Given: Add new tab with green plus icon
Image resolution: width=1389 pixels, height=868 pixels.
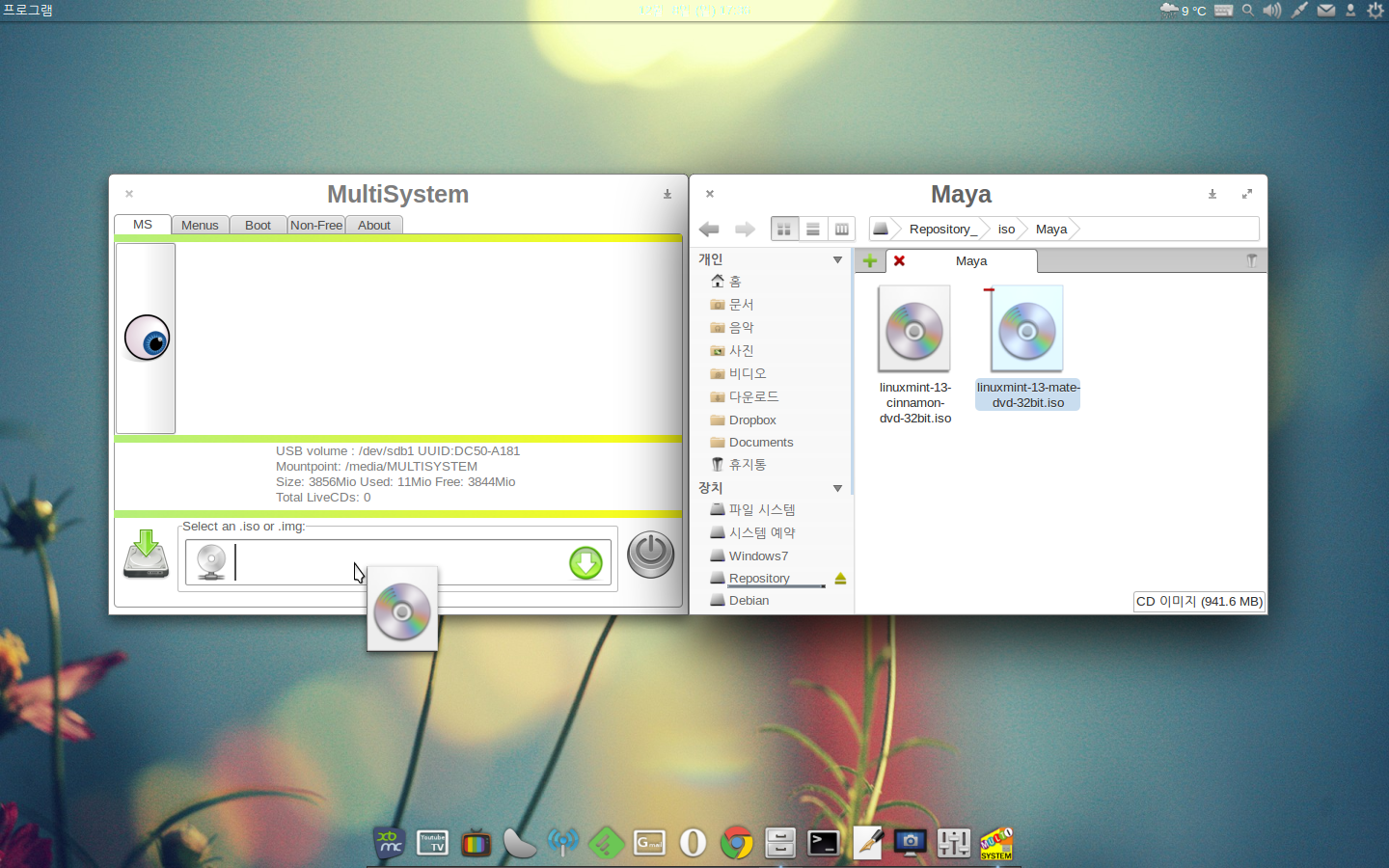Looking at the screenshot, I should point(870,260).
